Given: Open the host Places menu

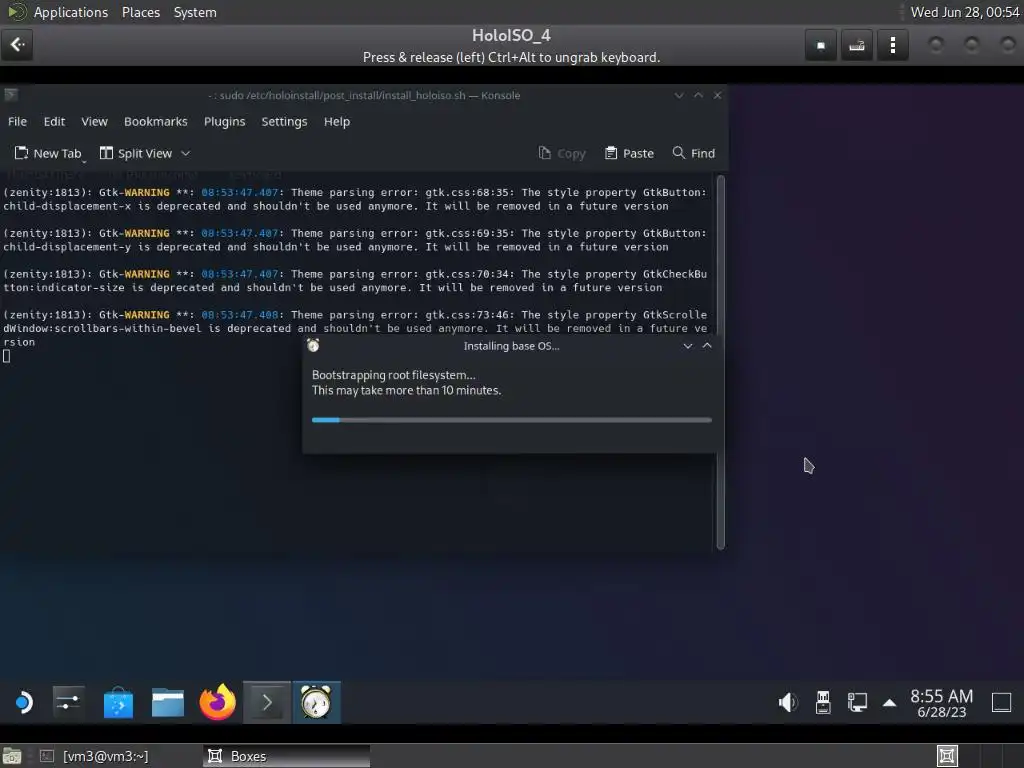Looking at the screenshot, I should click(141, 12).
